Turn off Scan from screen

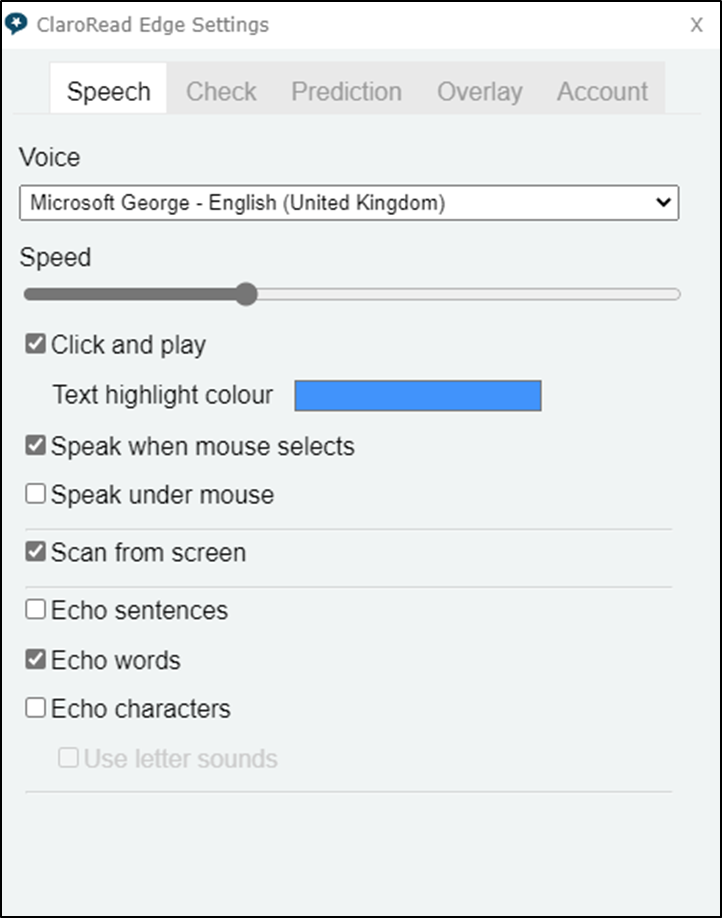(x=36, y=552)
